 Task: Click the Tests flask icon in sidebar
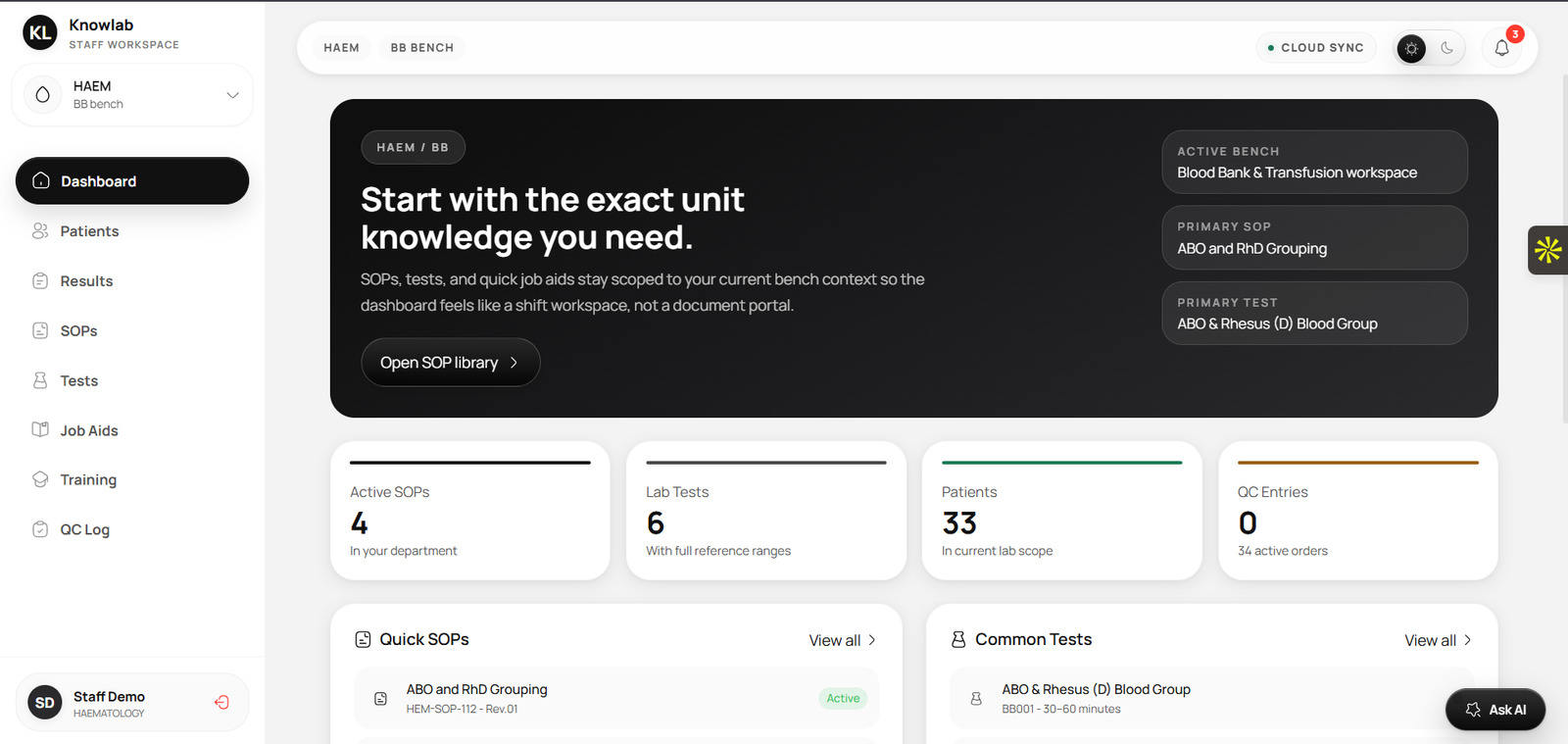click(40, 379)
